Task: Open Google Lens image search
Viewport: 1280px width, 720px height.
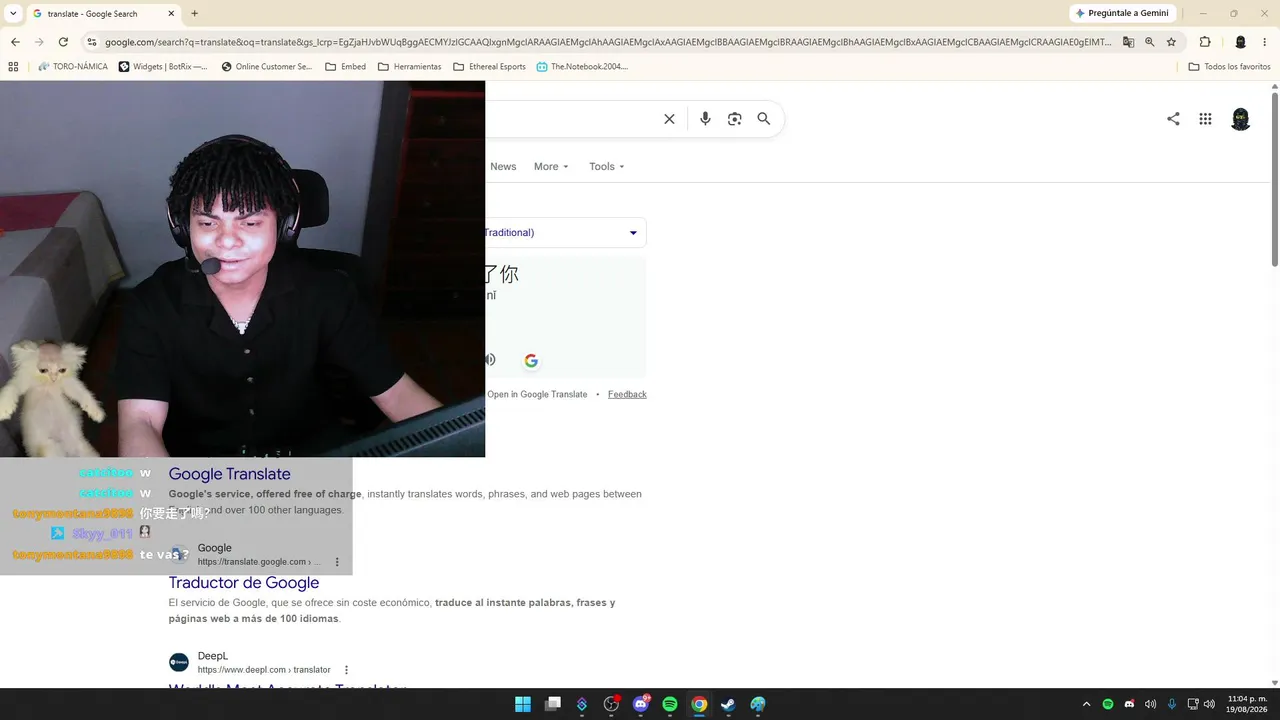Action: [735, 119]
